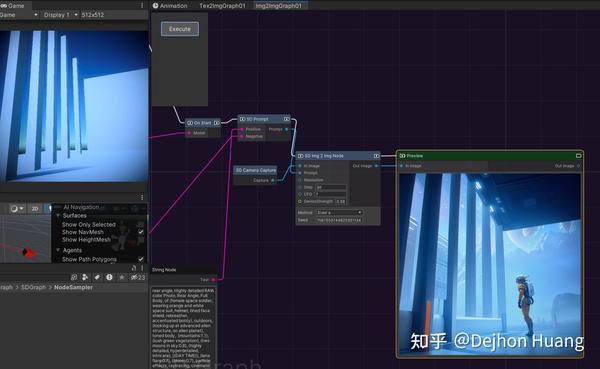This screenshot has height=369, width=600.
Task: Toggle the 2D scene view button
Action: [35, 209]
